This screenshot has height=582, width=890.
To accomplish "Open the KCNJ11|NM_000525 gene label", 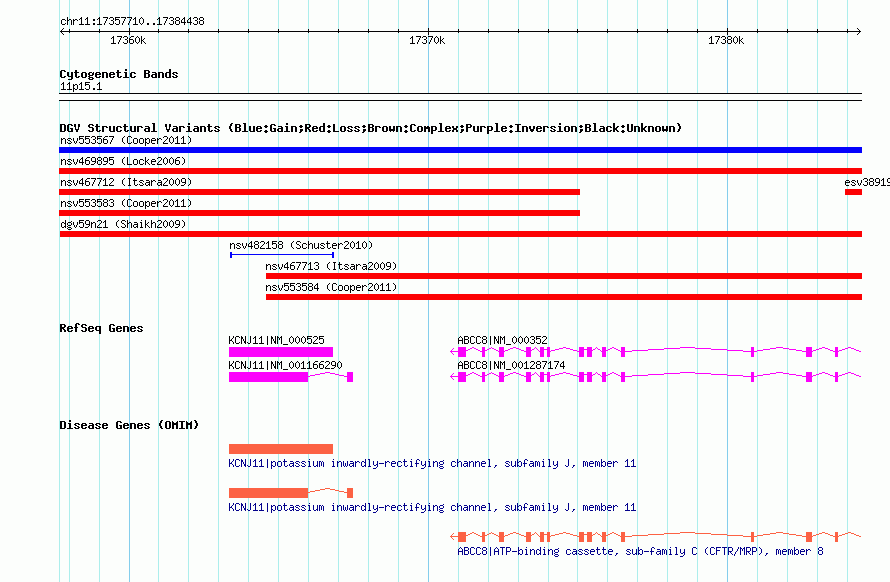I will (x=276, y=340).
